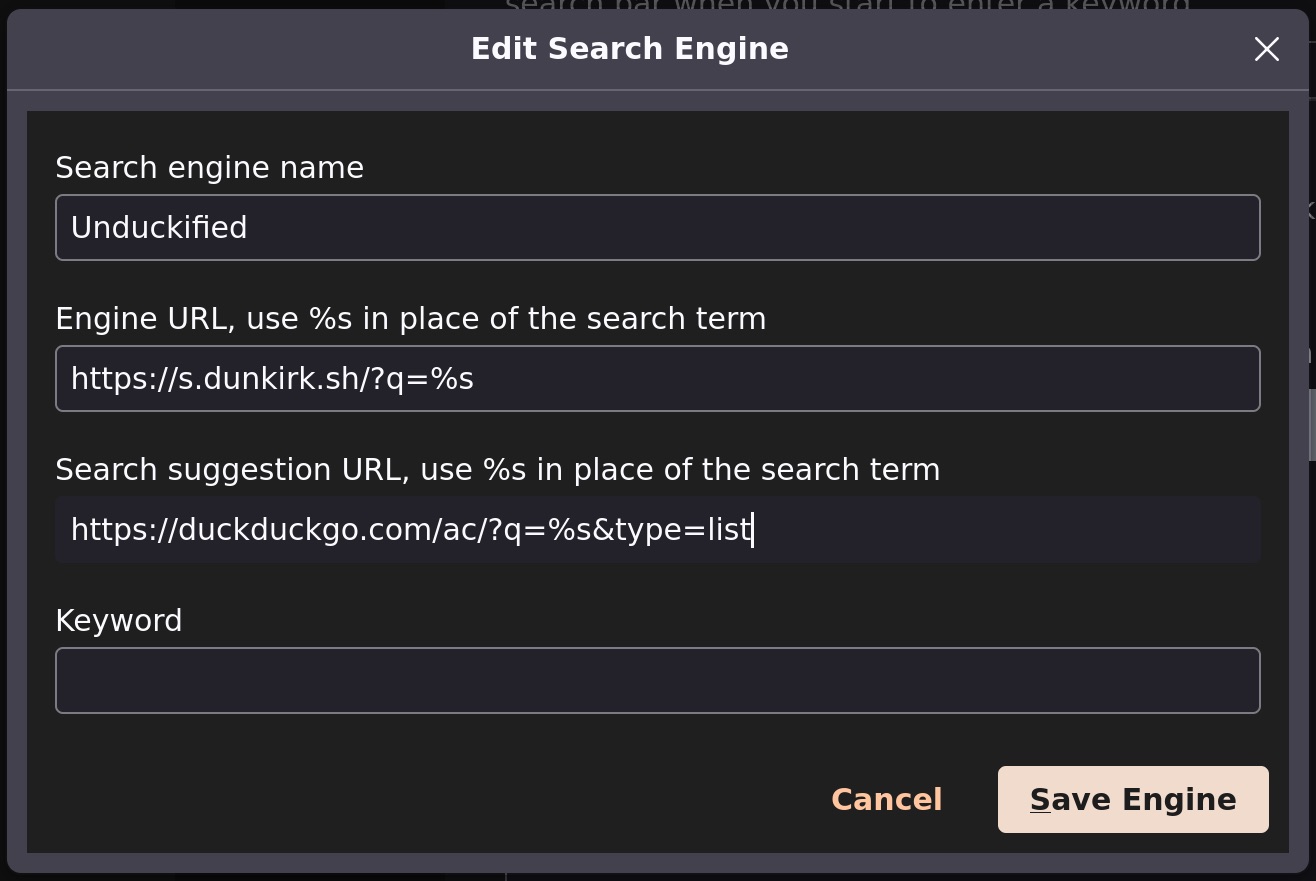Click the Edit Search Engine dialog title
The width and height of the screenshot is (1316, 881).
629,47
